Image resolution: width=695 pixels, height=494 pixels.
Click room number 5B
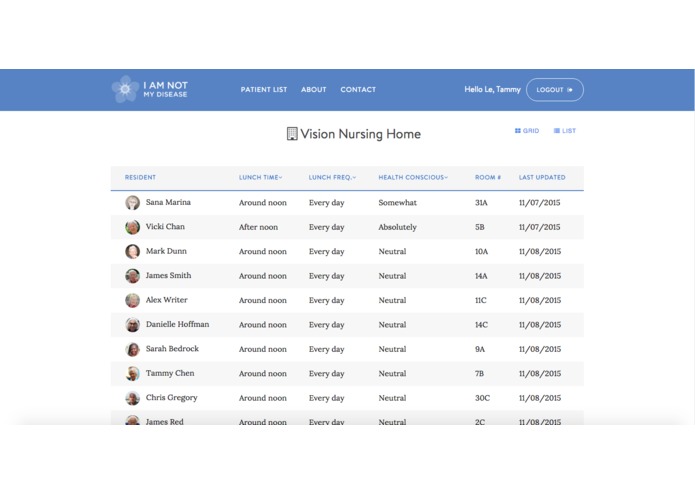[x=480, y=227]
